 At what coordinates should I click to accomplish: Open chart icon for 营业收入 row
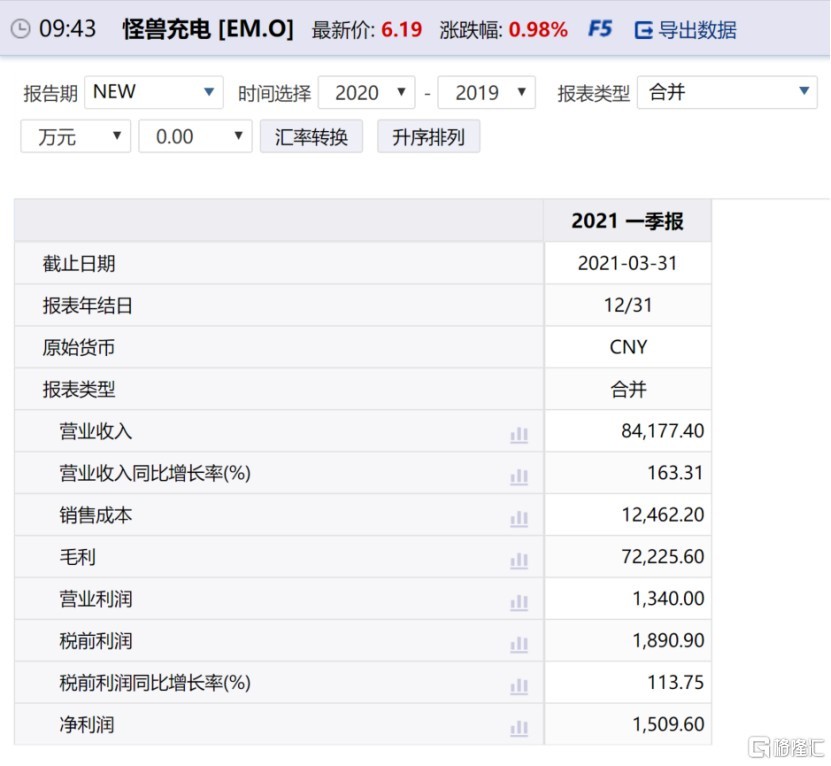pyautogui.click(x=518, y=434)
